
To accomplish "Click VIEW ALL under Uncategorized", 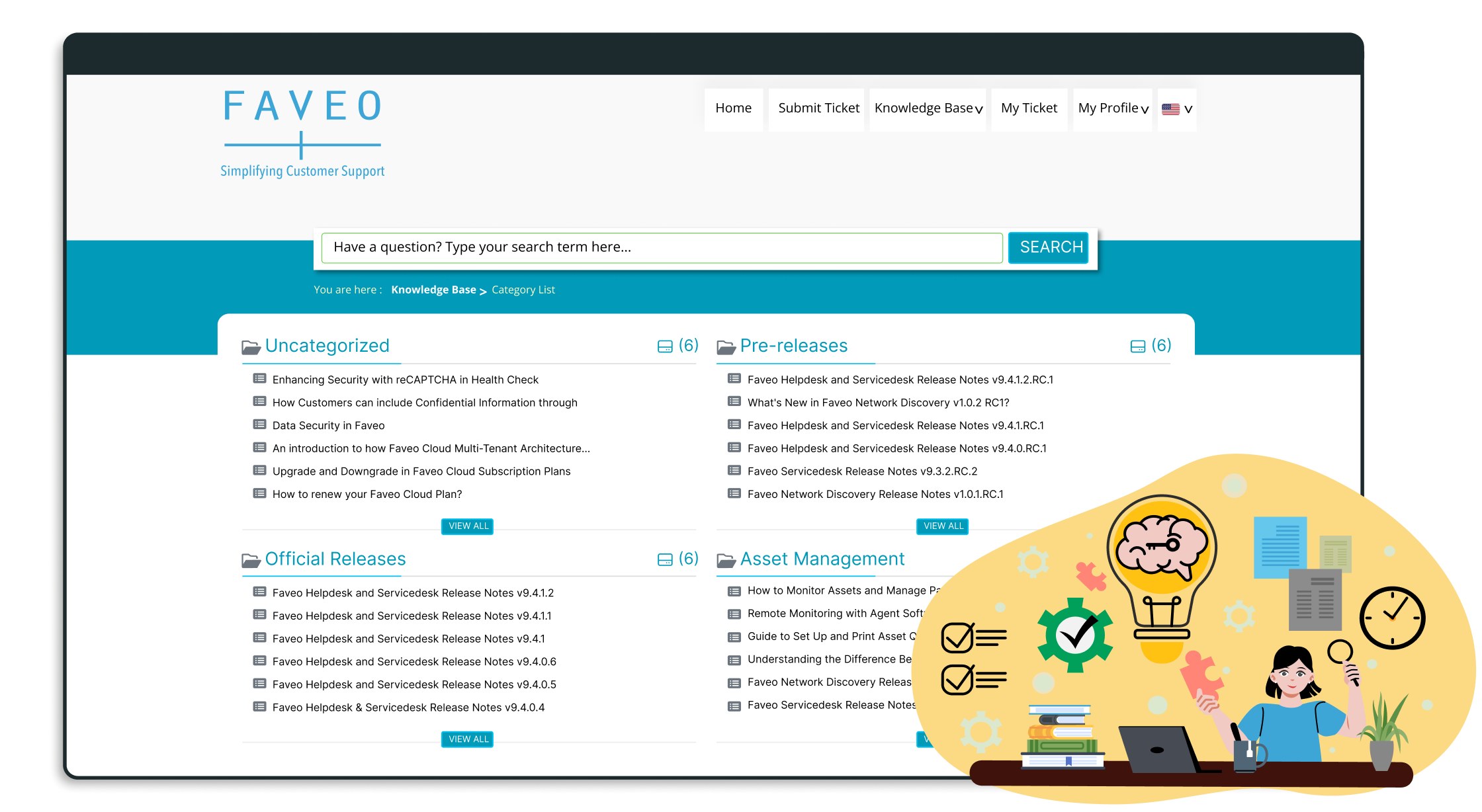I will [x=468, y=526].
